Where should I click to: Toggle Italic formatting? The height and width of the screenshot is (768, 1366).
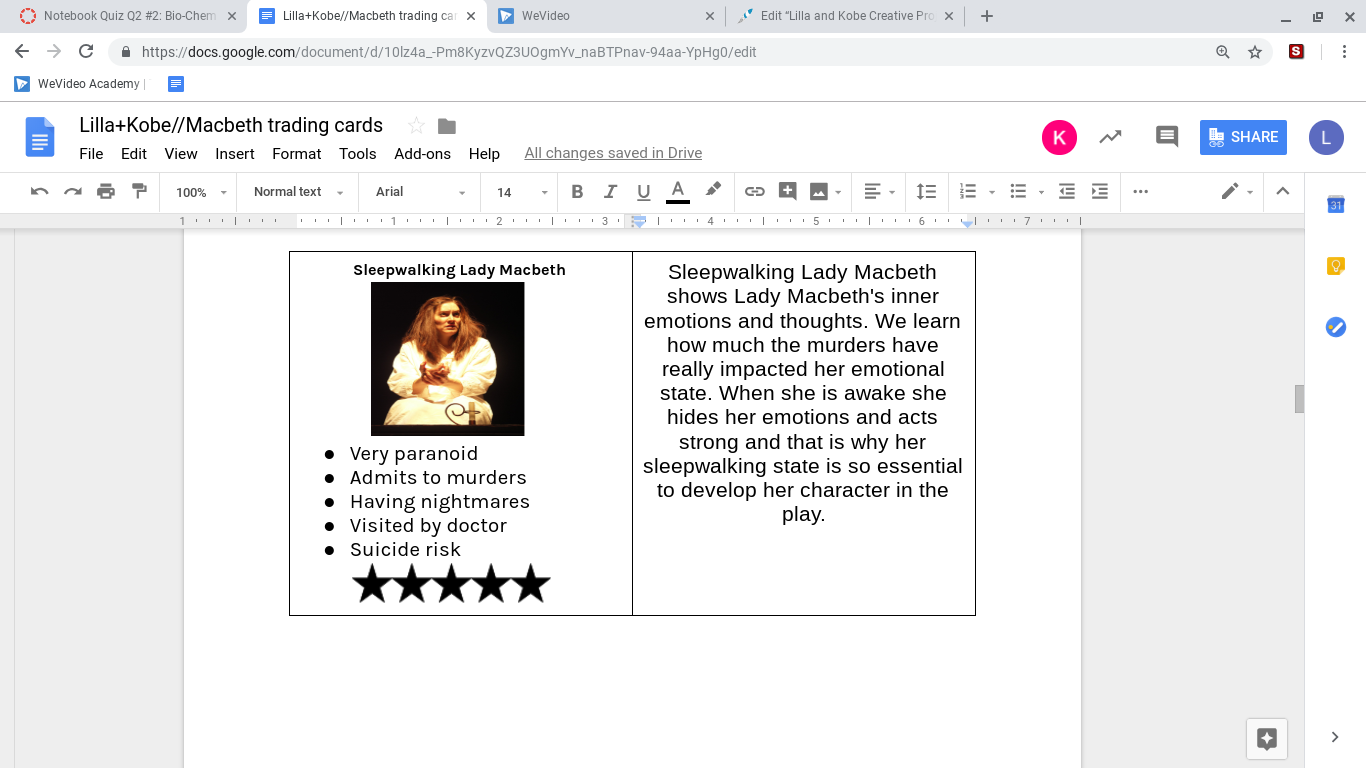coord(610,192)
